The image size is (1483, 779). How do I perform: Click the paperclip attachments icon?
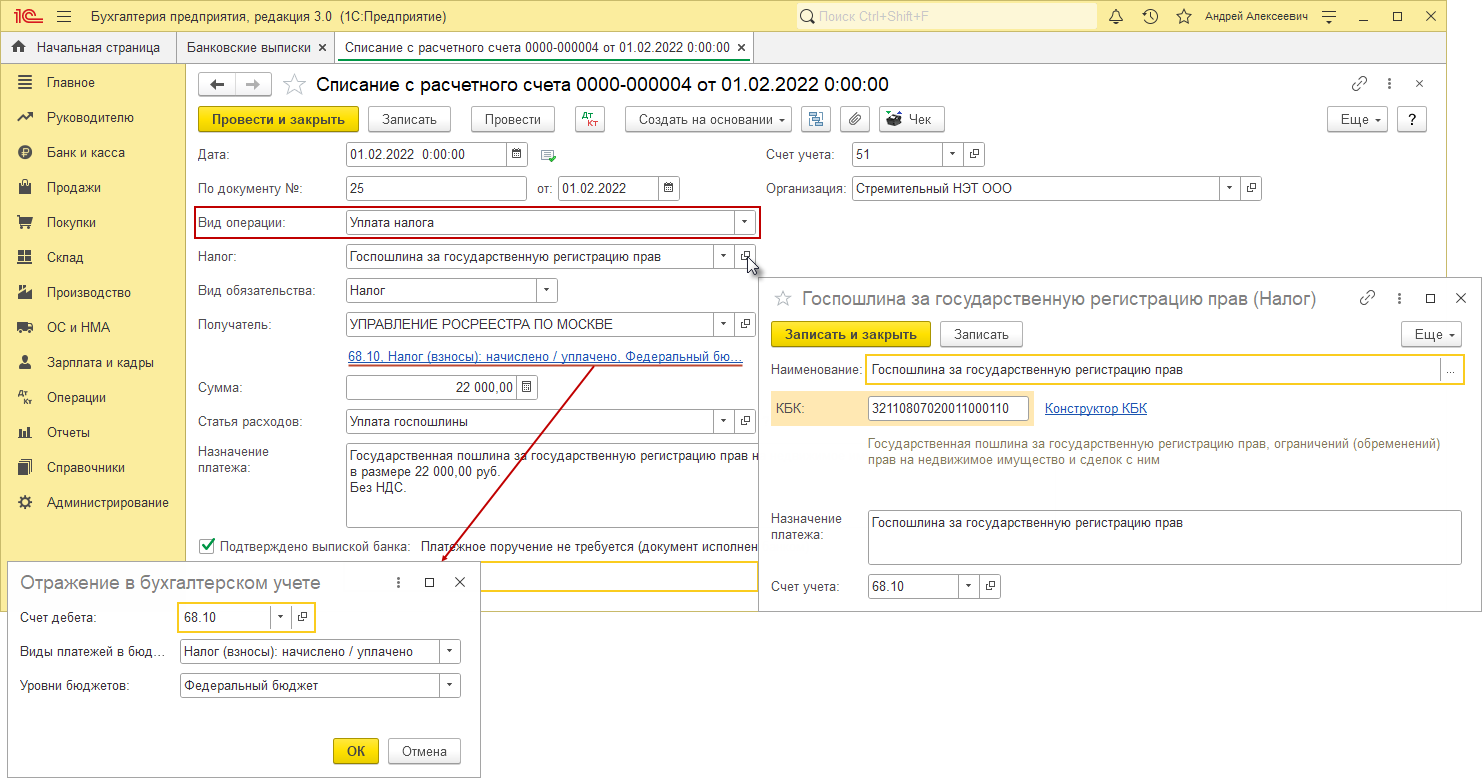point(854,119)
